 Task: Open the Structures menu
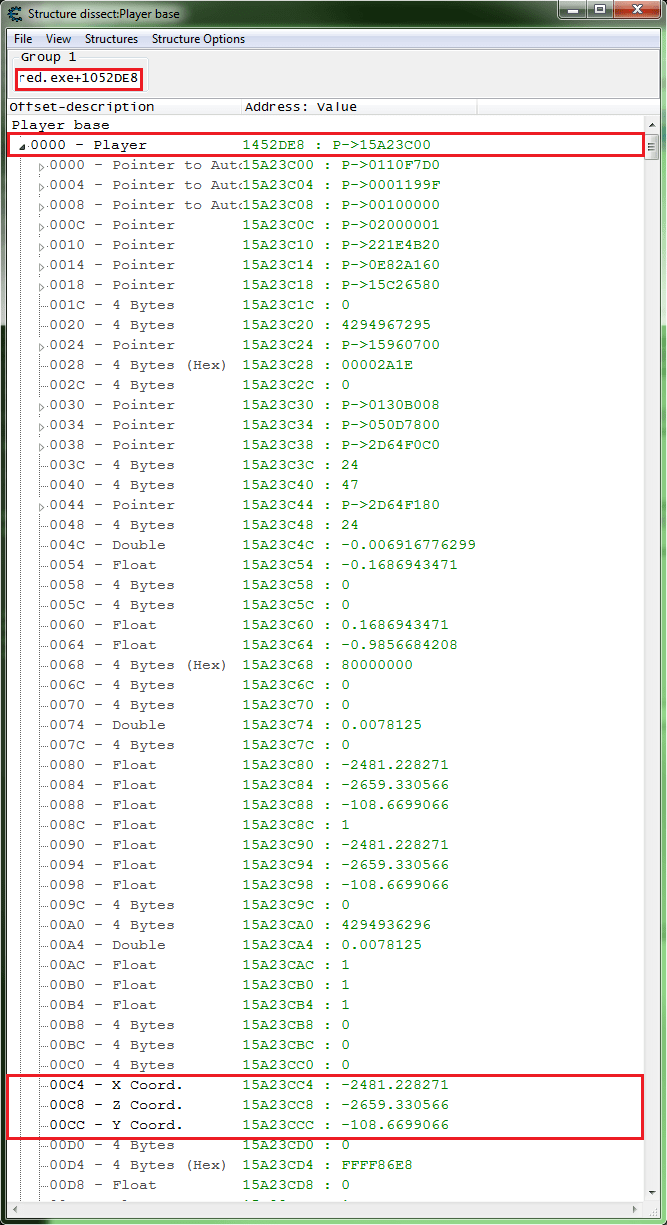tap(111, 39)
